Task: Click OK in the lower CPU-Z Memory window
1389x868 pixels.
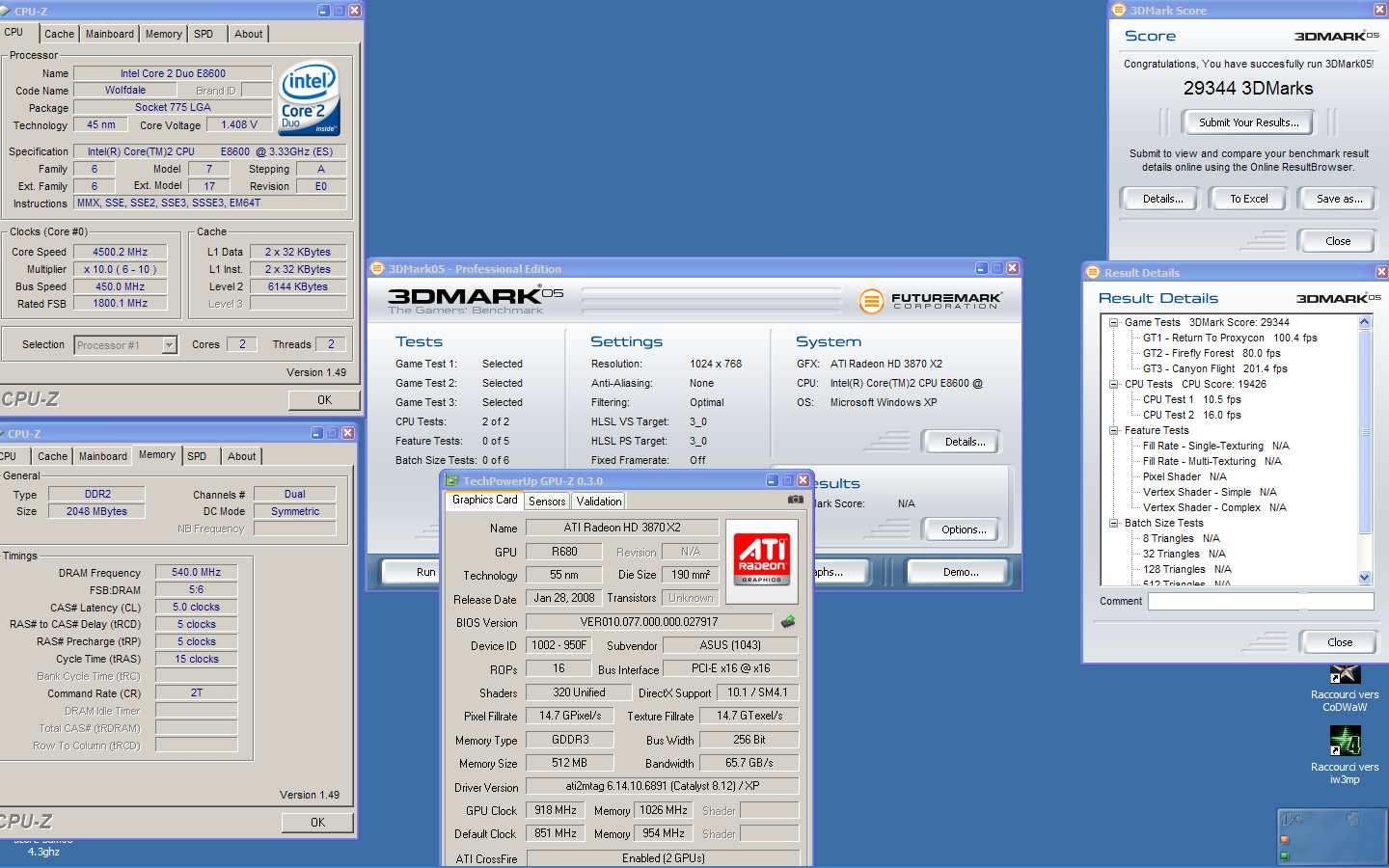Action: 317,823
